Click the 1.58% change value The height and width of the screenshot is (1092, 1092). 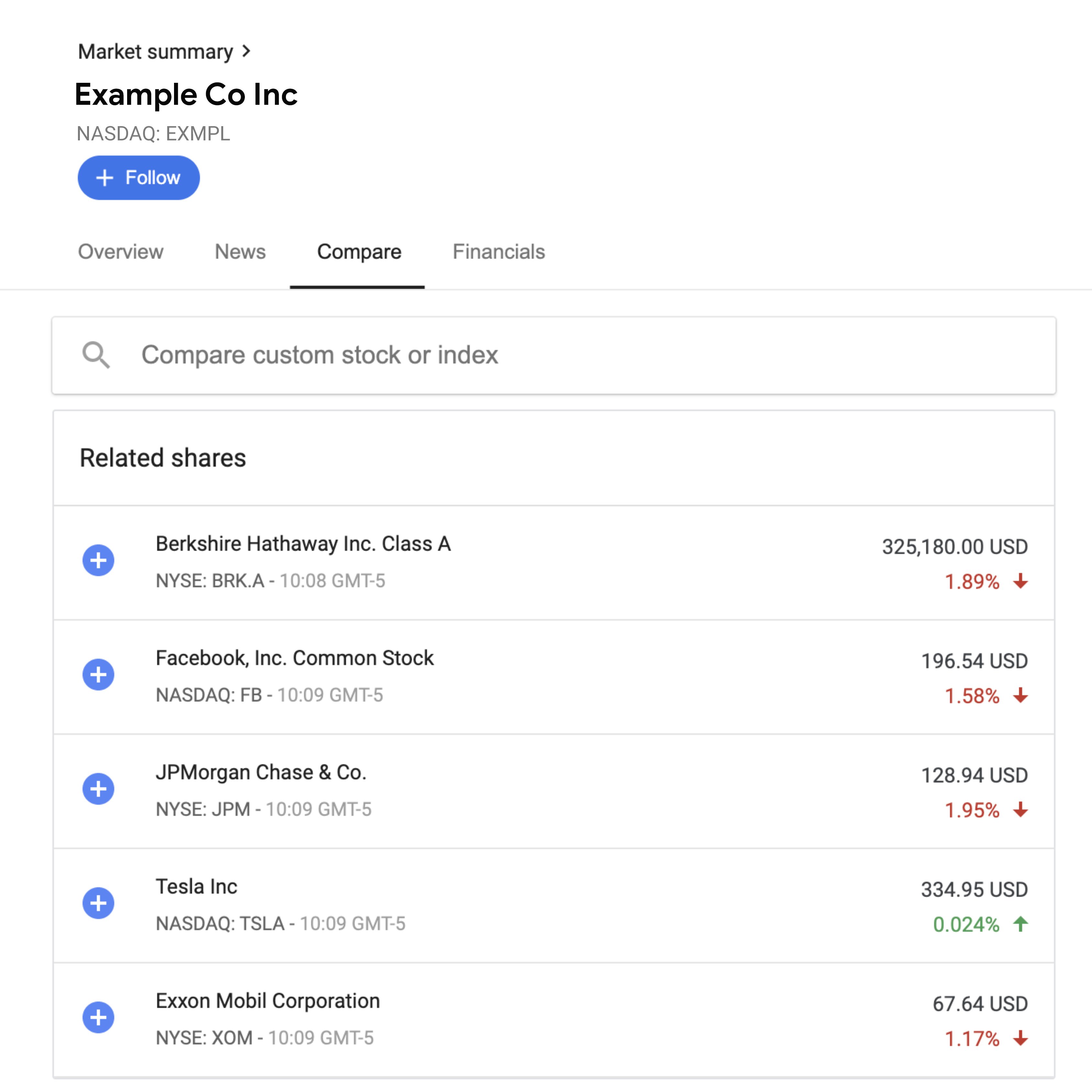972,696
